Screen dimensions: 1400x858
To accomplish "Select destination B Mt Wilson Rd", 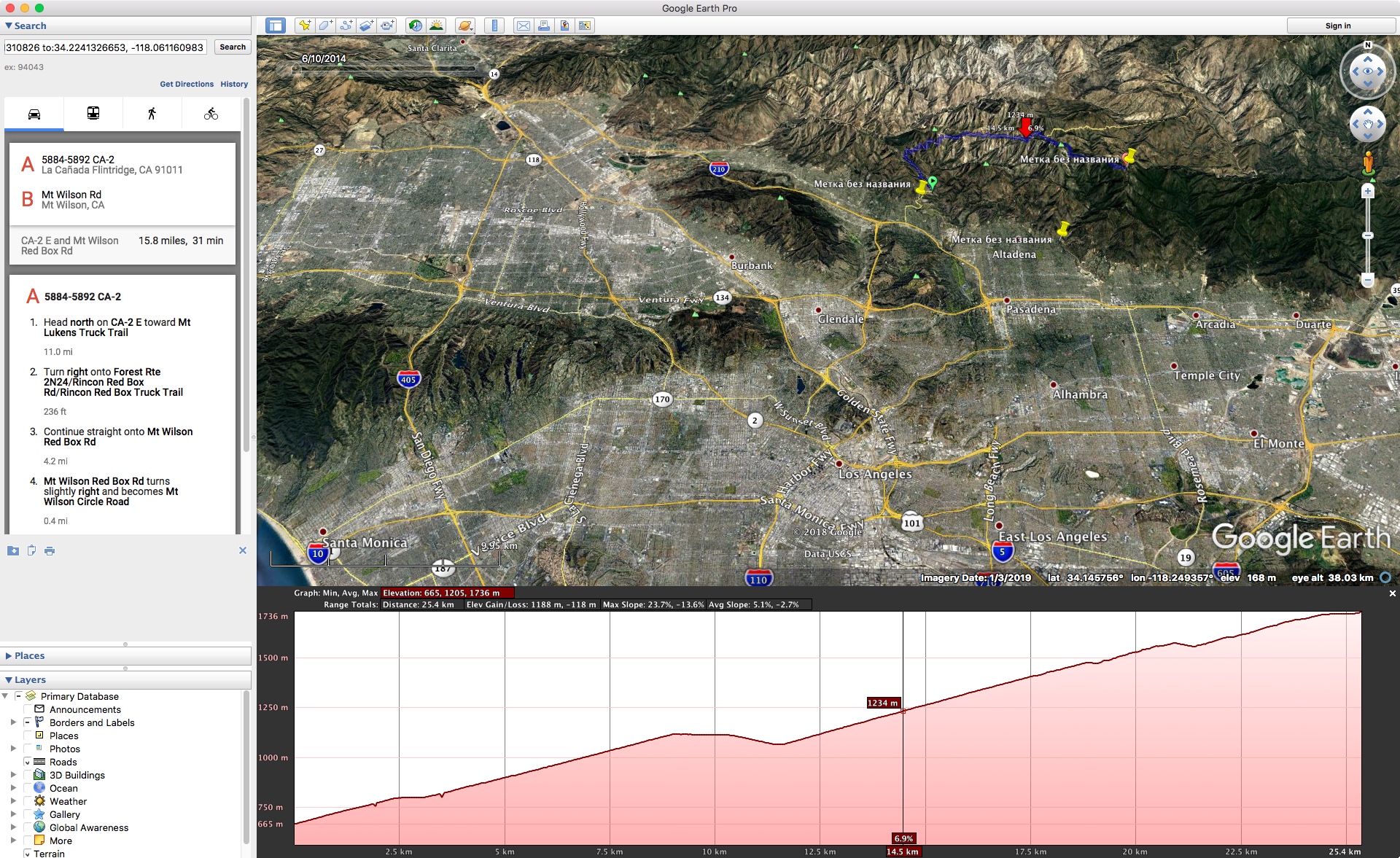I will pyautogui.click(x=73, y=200).
